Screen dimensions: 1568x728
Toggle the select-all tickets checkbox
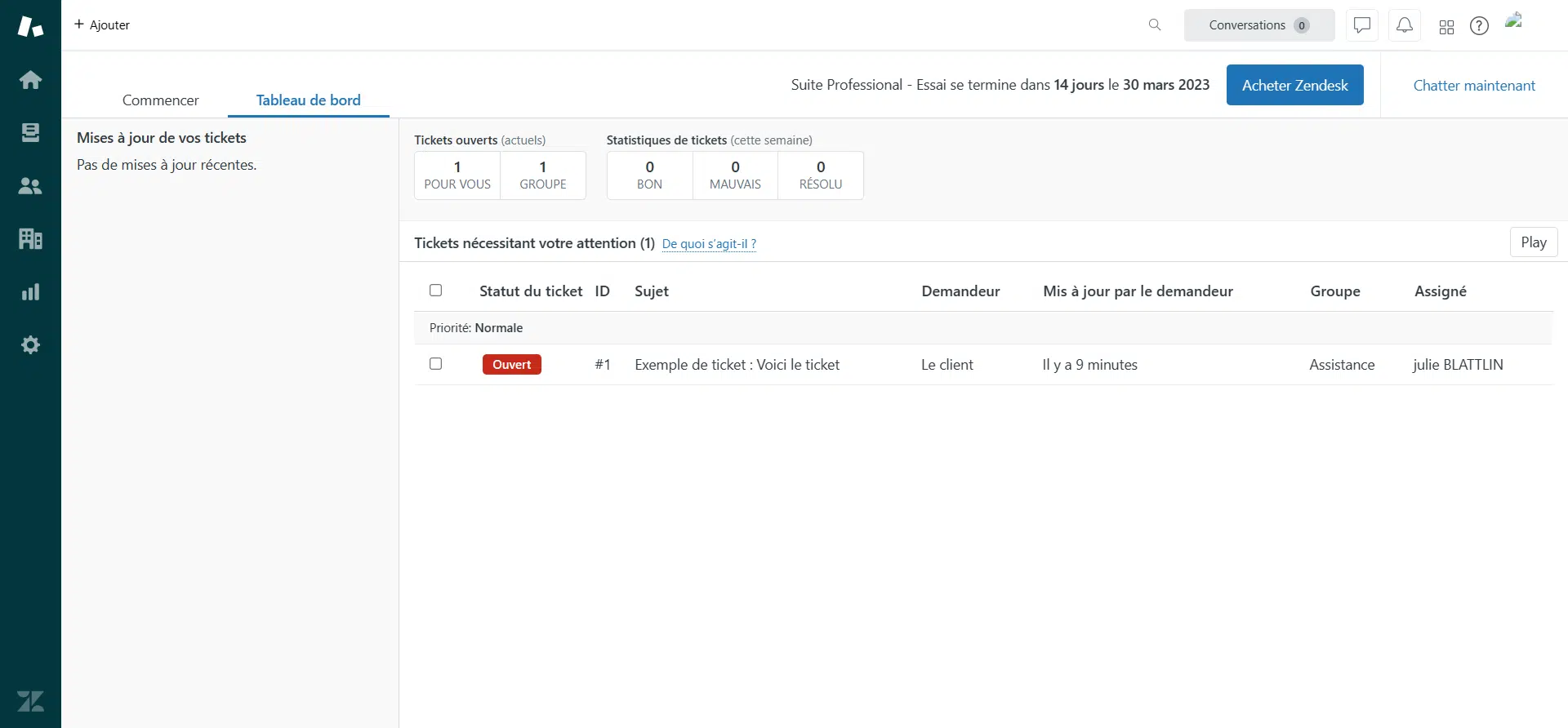click(x=436, y=291)
